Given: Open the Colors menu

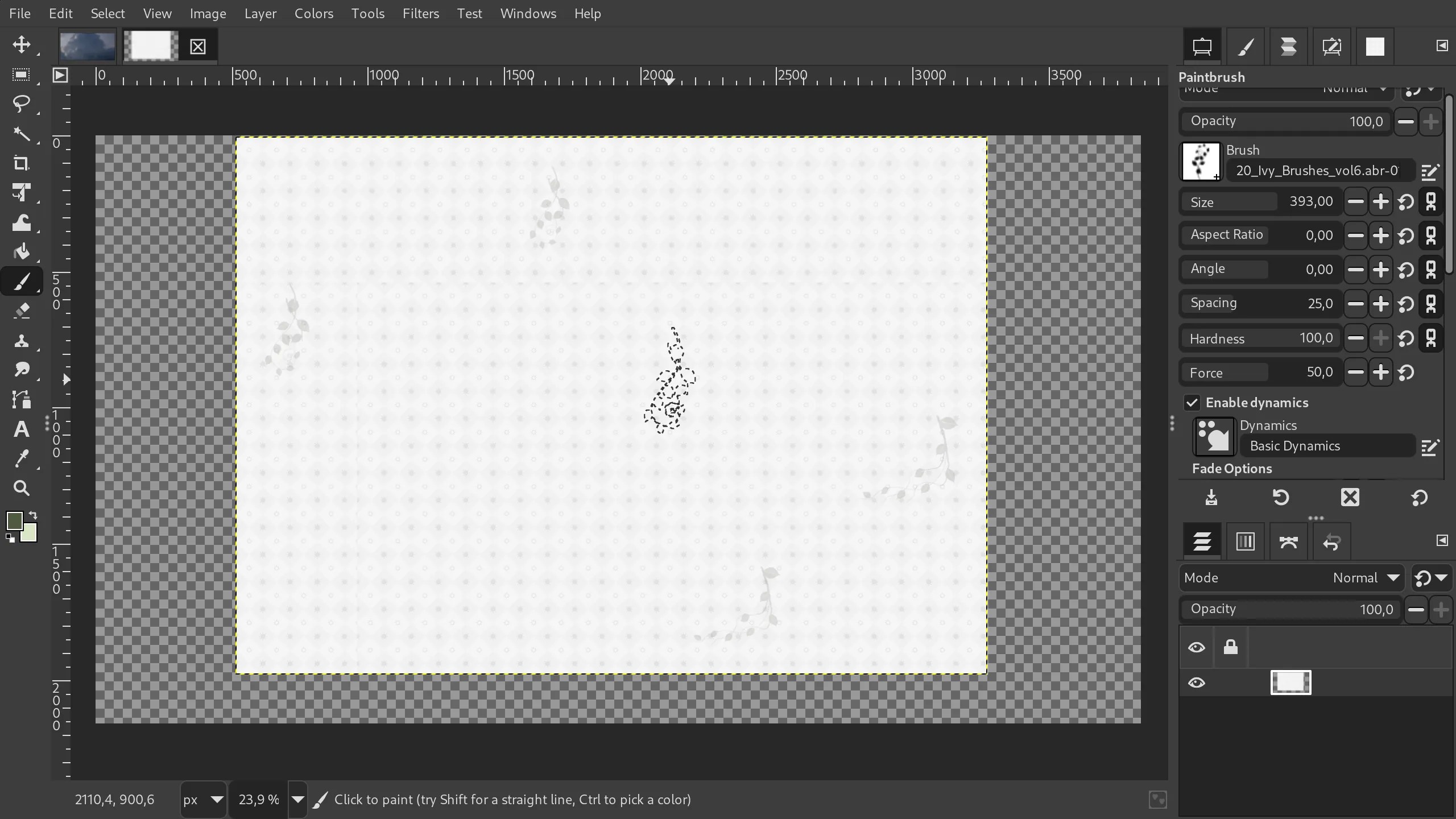Looking at the screenshot, I should pyautogui.click(x=314, y=14).
